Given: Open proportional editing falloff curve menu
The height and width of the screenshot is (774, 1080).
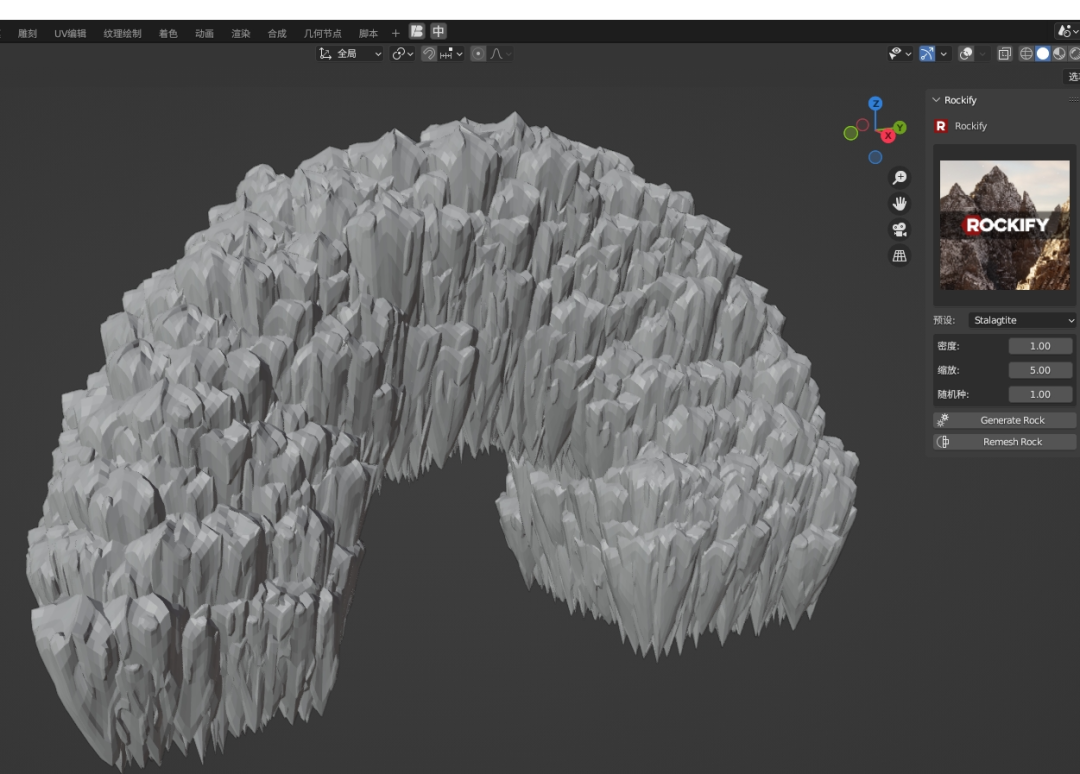Looking at the screenshot, I should [501, 54].
